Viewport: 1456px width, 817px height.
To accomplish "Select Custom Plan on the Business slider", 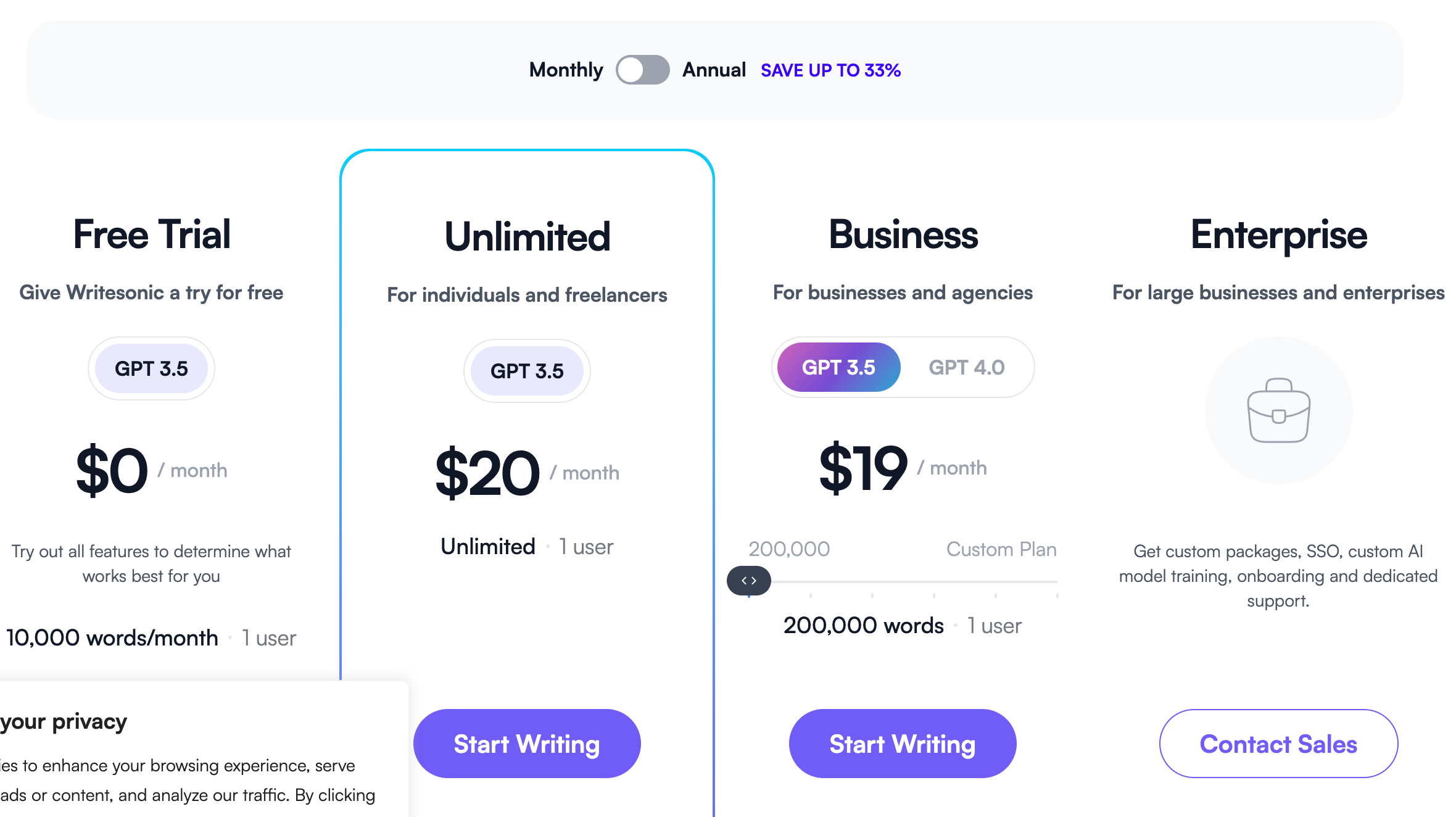I will [x=1001, y=549].
